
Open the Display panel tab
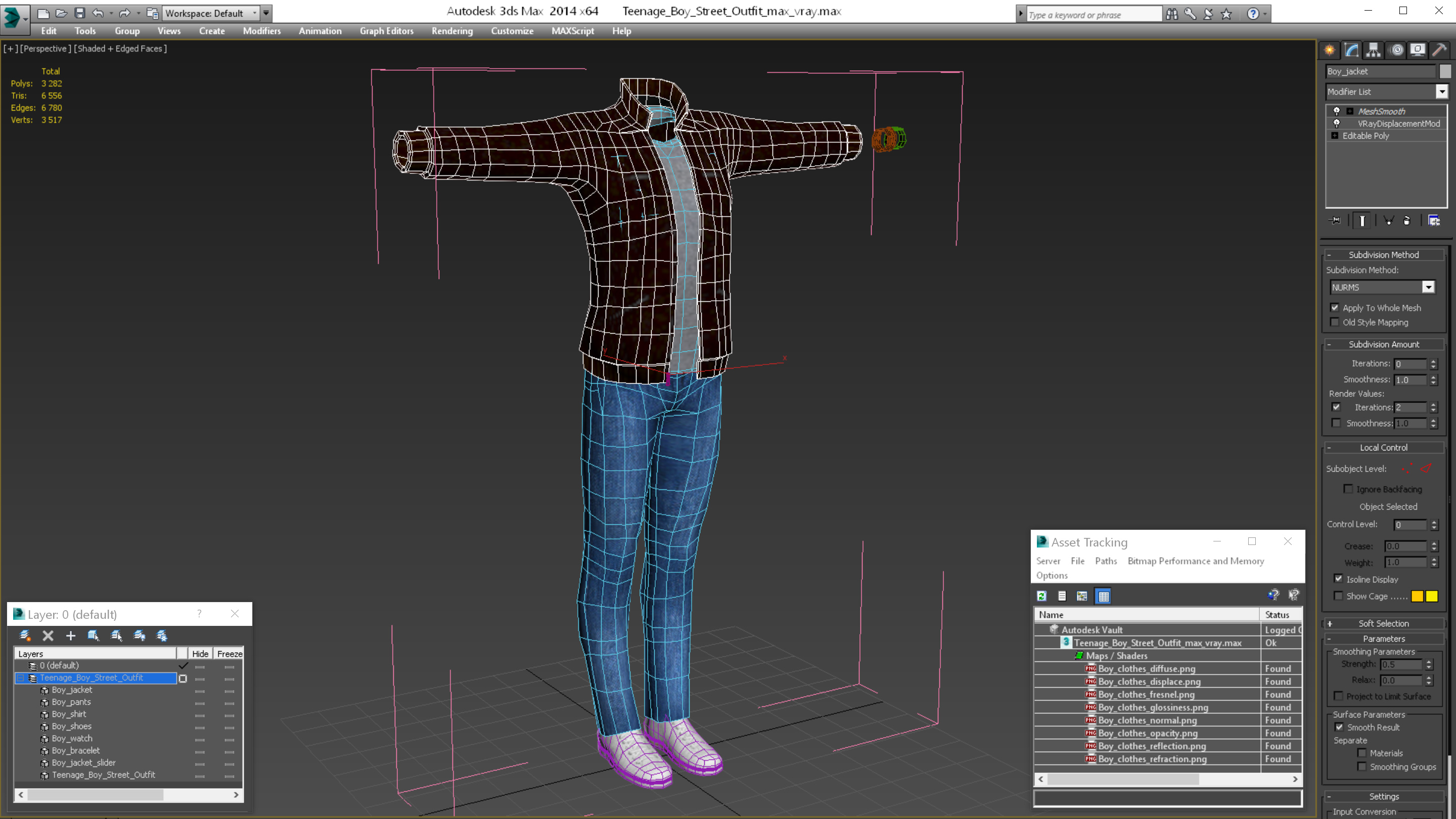pyautogui.click(x=1418, y=51)
